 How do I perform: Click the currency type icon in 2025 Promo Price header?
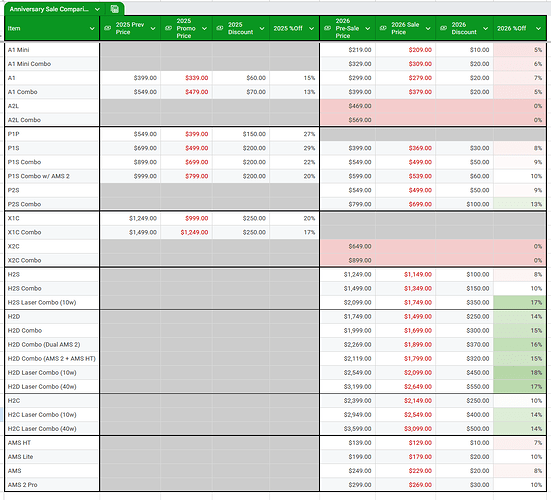coord(169,28)
